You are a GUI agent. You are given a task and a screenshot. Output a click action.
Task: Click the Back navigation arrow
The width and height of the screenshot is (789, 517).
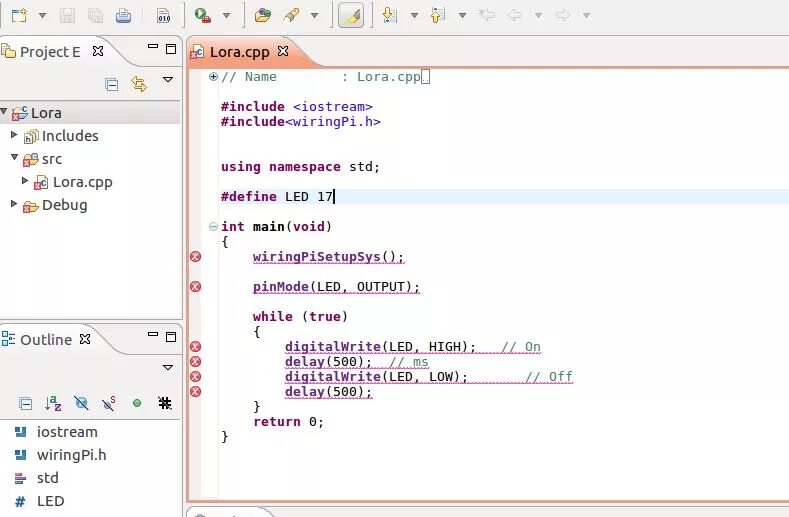pos(514,15)
